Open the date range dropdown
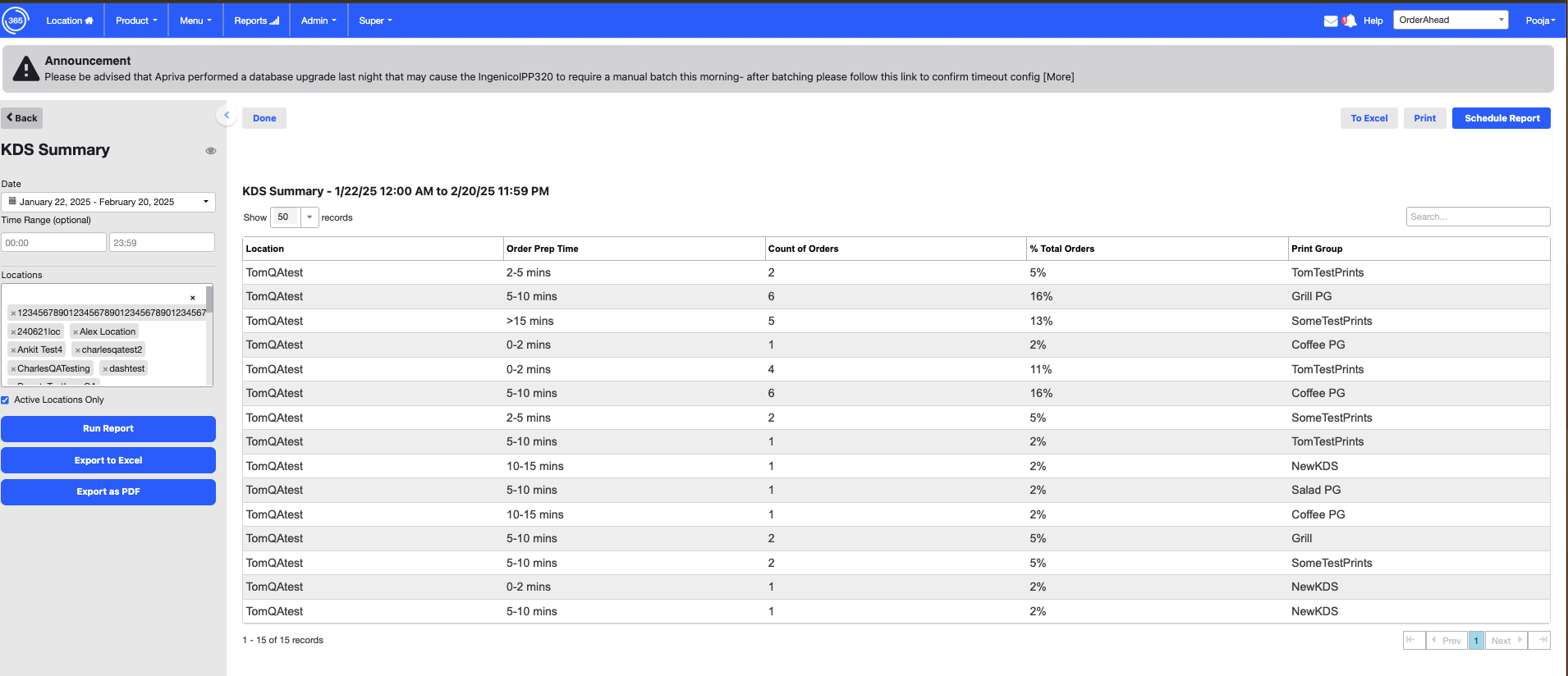This screenshot has width=1568, height=676. coord(108,202)
